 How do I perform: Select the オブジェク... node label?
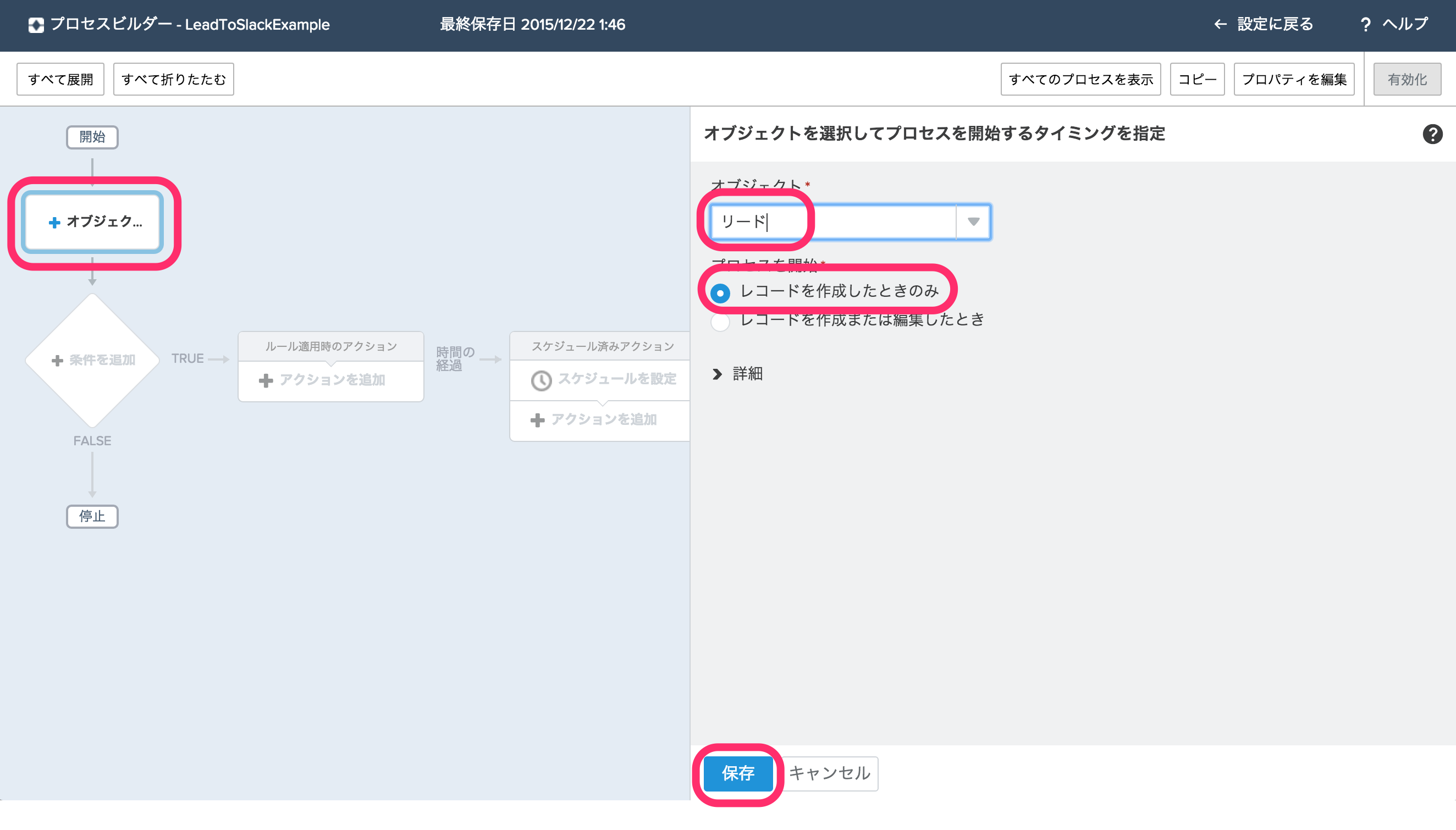click(104, 221)
